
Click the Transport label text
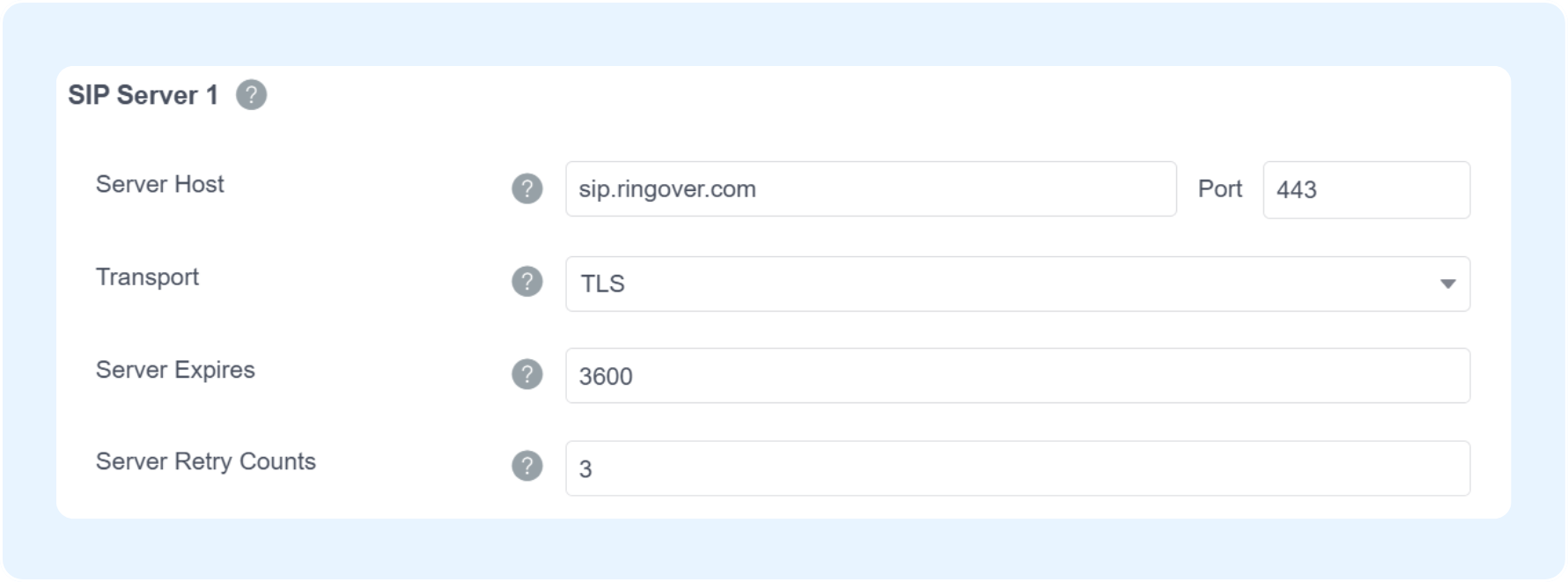pos(147,277)
